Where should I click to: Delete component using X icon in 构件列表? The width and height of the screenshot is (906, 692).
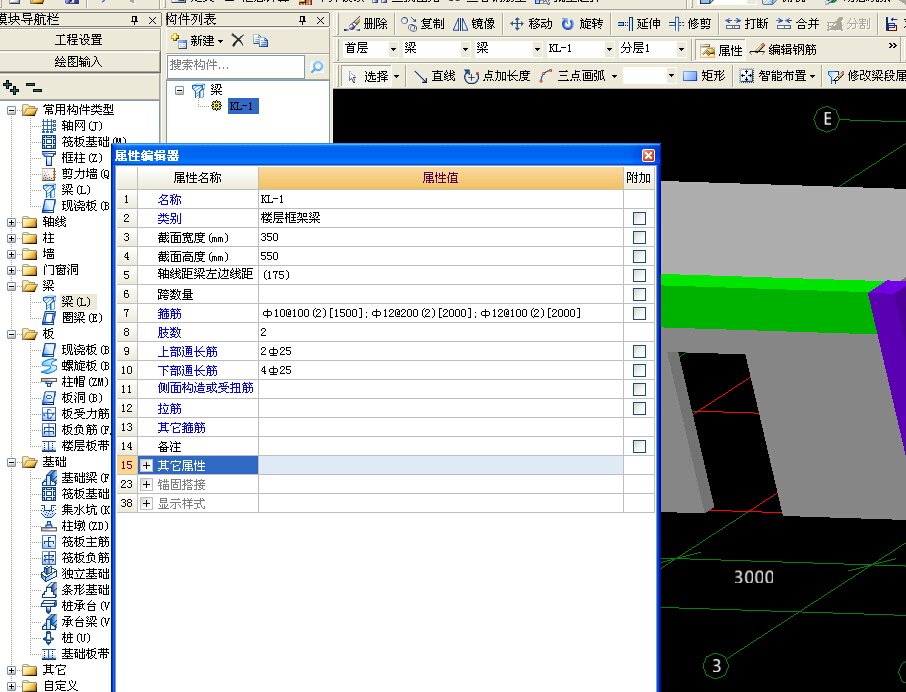pyautogui.click(x=237, y=40)
